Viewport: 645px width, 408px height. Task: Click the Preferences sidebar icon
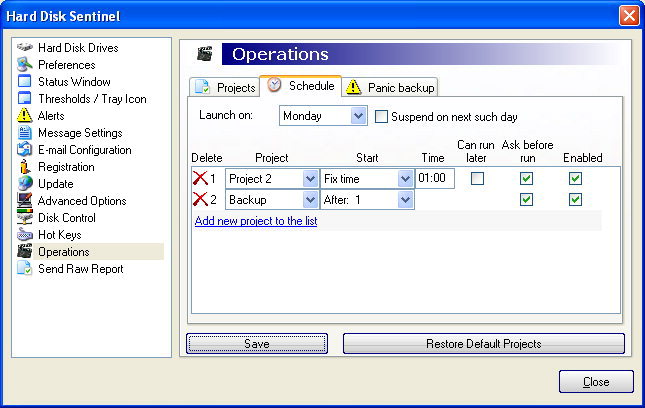(x=25, y=65)
